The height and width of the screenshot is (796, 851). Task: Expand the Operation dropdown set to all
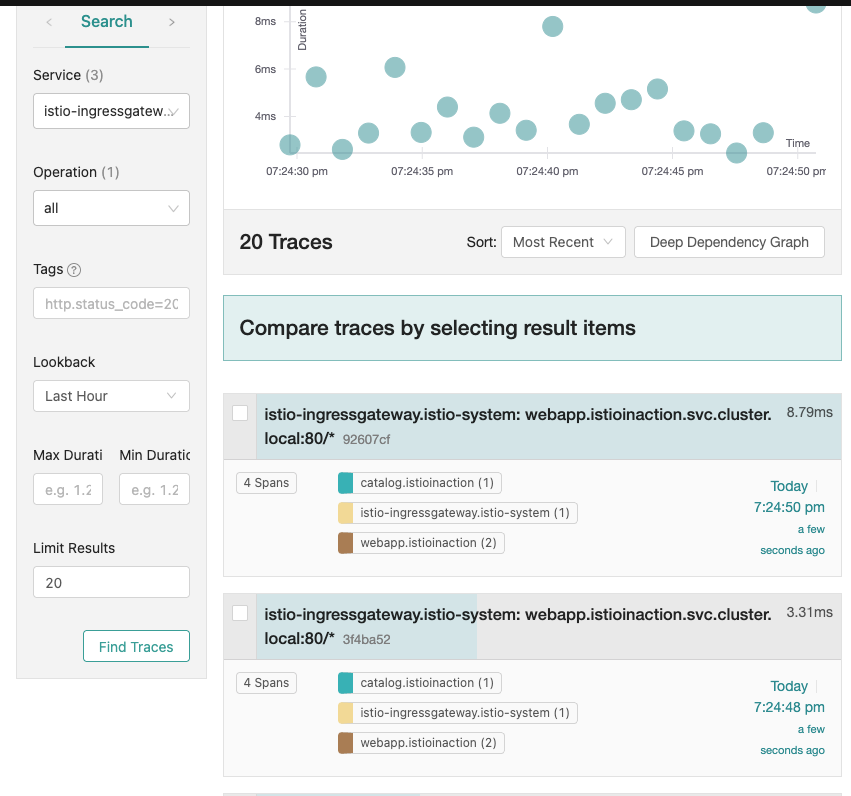(x=111, y=208)
